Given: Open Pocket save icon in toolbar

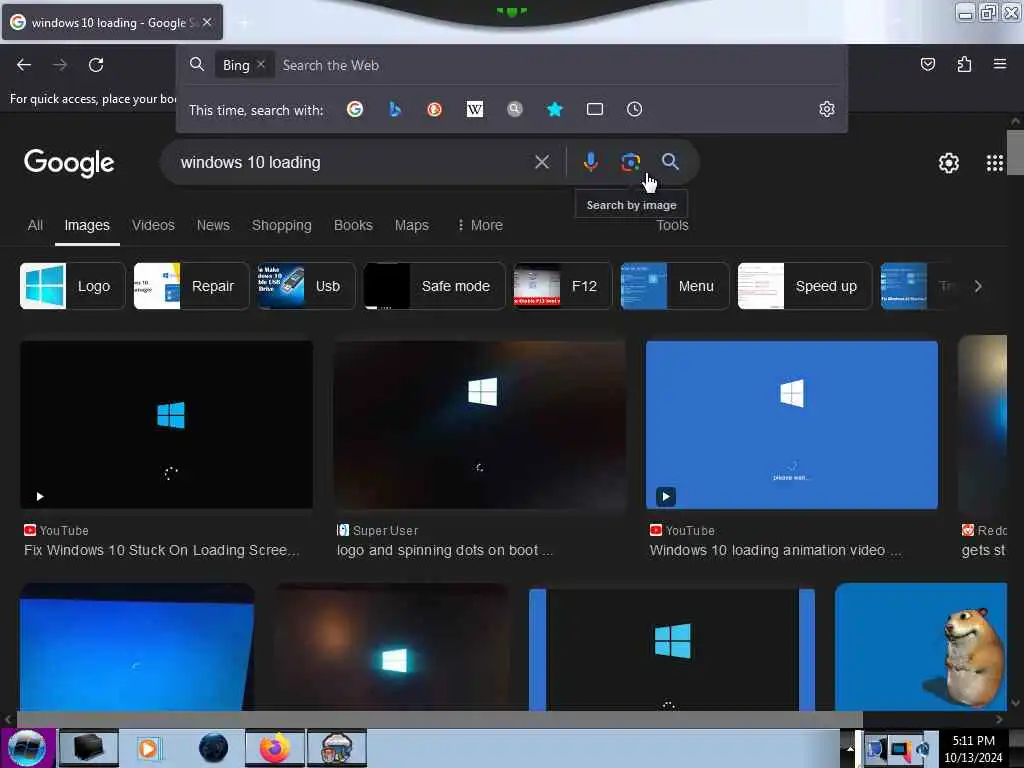Looking at the screenshot, I should click(927, 64).
